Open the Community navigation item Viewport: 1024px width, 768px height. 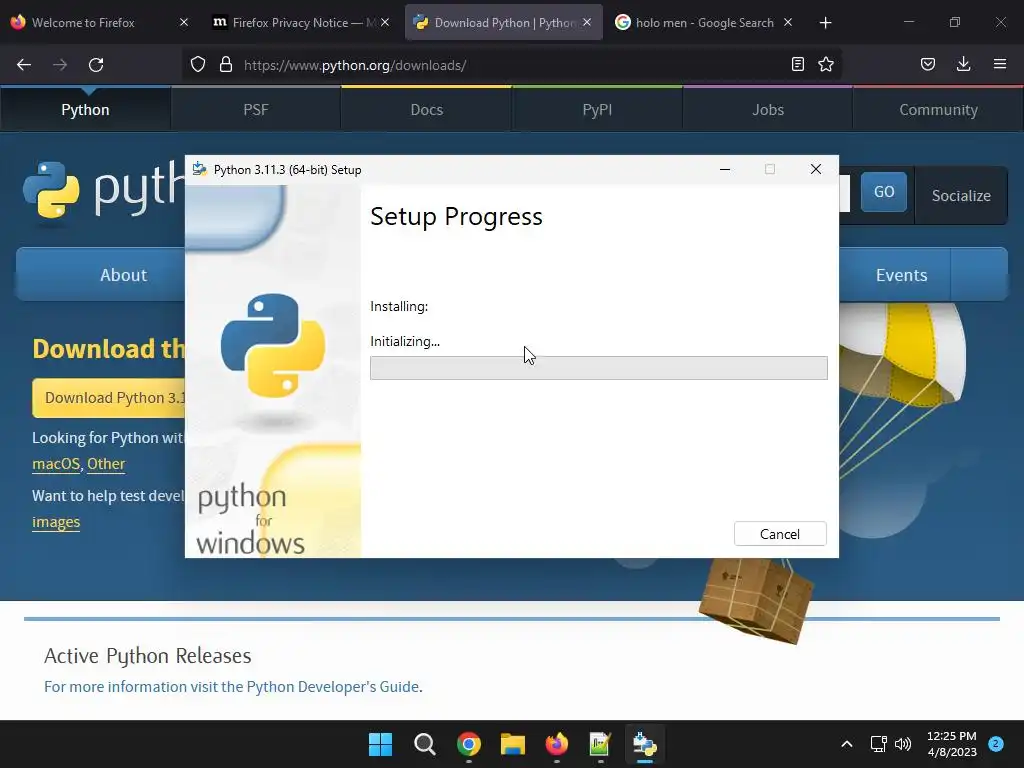coord(938,110)
